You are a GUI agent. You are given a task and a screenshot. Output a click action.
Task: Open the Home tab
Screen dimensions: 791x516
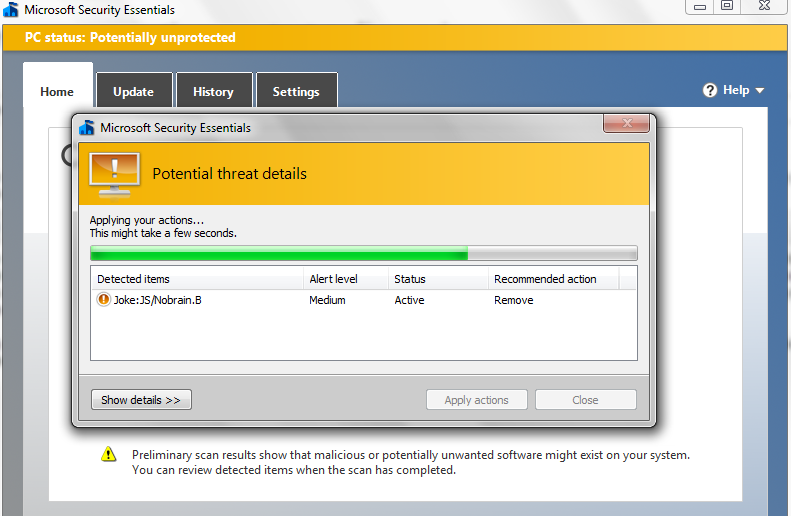tap(58, 85)
